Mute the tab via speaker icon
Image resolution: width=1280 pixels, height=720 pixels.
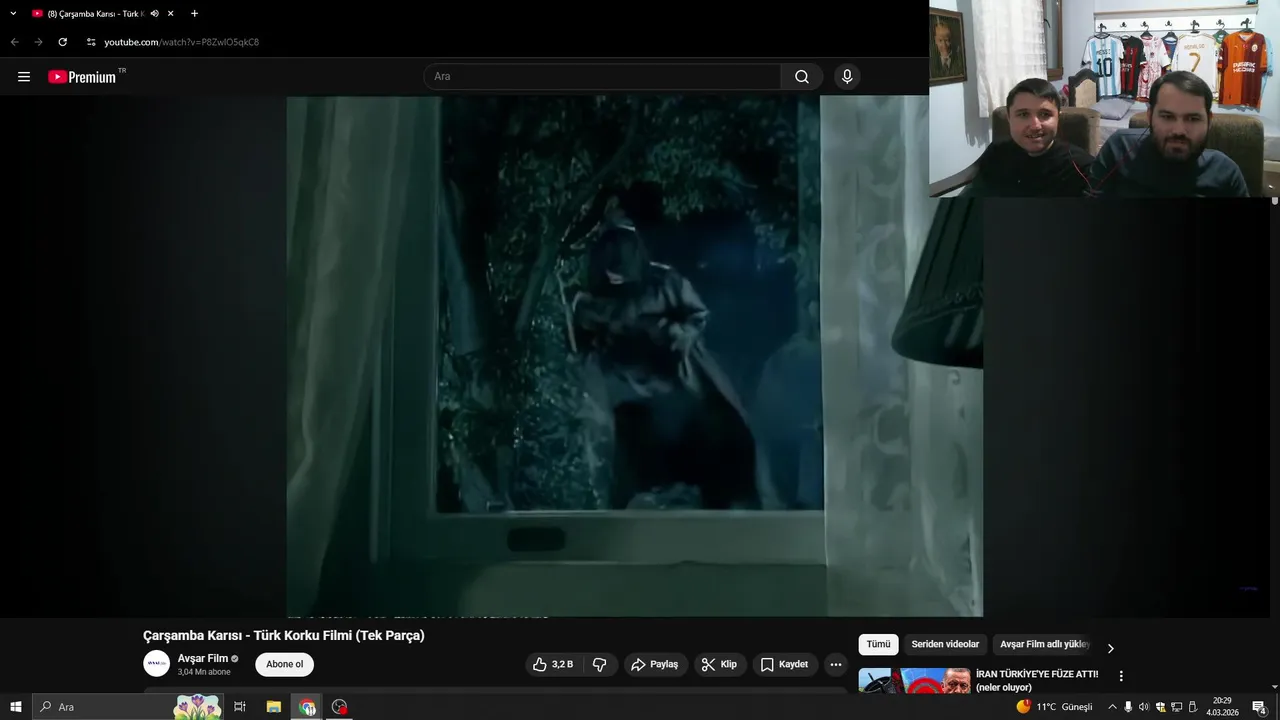pos(154,14)
